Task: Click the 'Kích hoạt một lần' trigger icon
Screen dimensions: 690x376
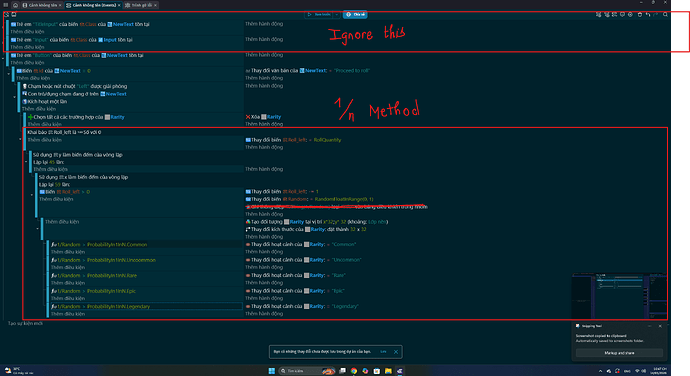Action: pos(25,102)
